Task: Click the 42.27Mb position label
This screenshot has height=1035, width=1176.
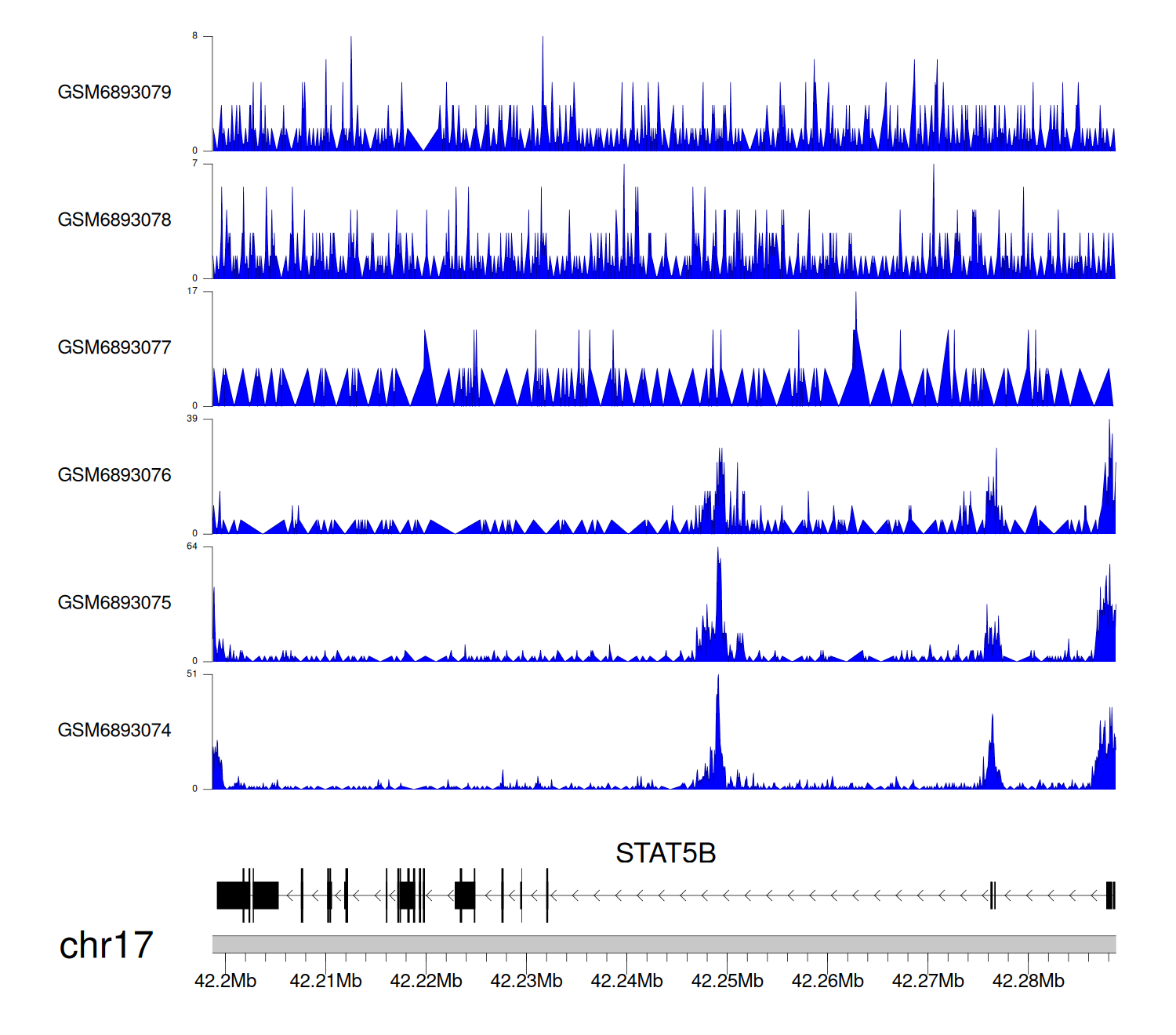Action: tap(927, 981)
